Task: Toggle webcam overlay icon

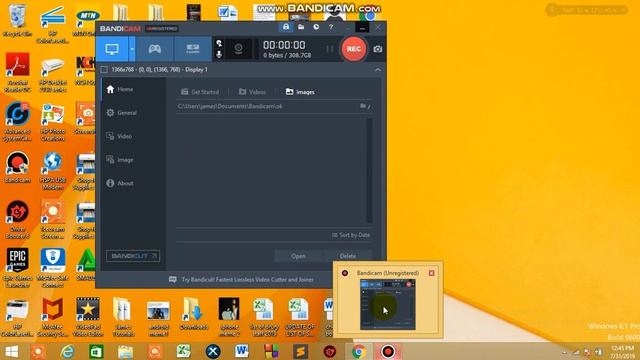Action: pos(238,49)
